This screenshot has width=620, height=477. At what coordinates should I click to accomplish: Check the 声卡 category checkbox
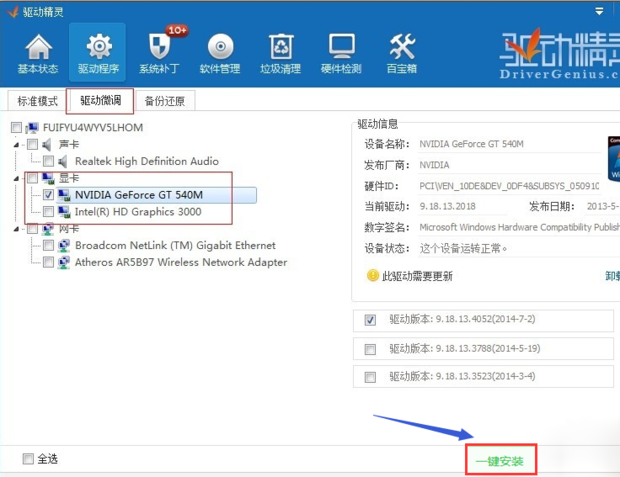point(32,144)
